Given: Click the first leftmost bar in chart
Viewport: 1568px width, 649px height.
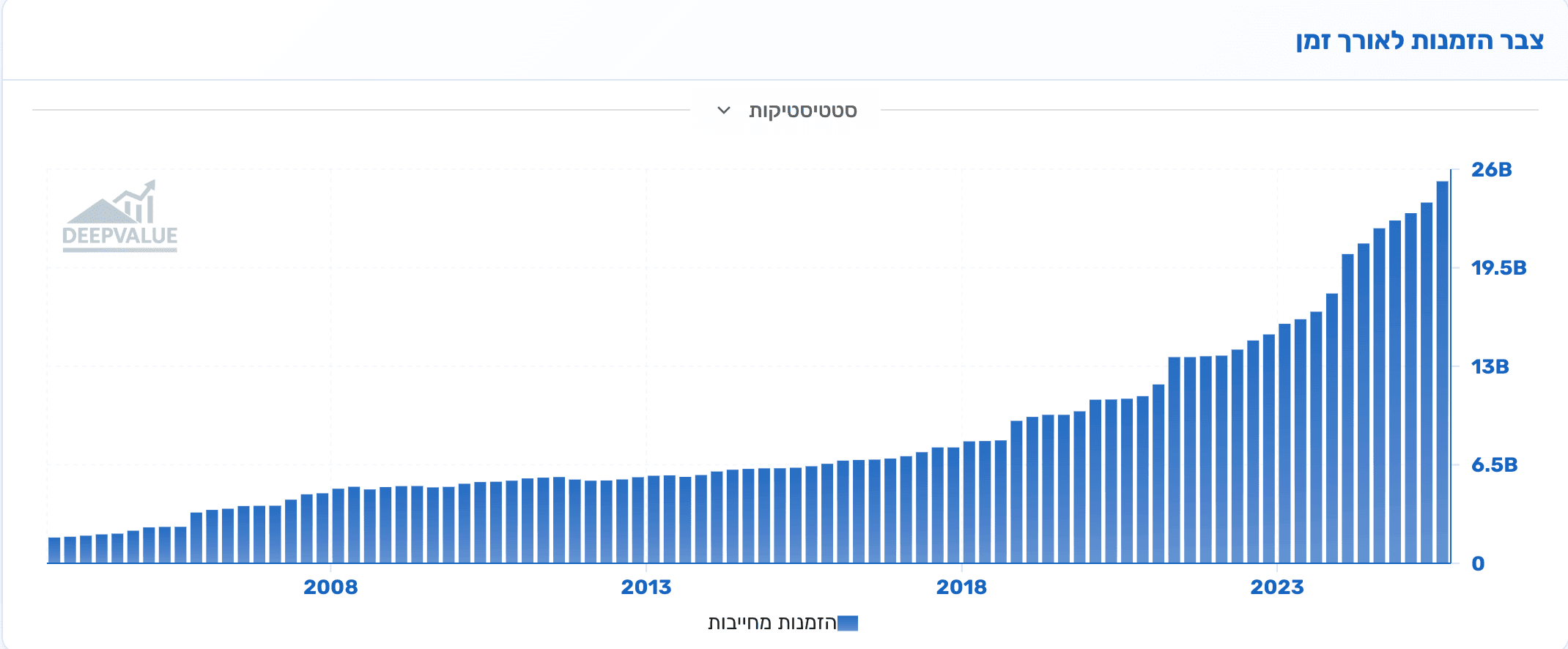Looking at the screenshot, I should point(54,550).
